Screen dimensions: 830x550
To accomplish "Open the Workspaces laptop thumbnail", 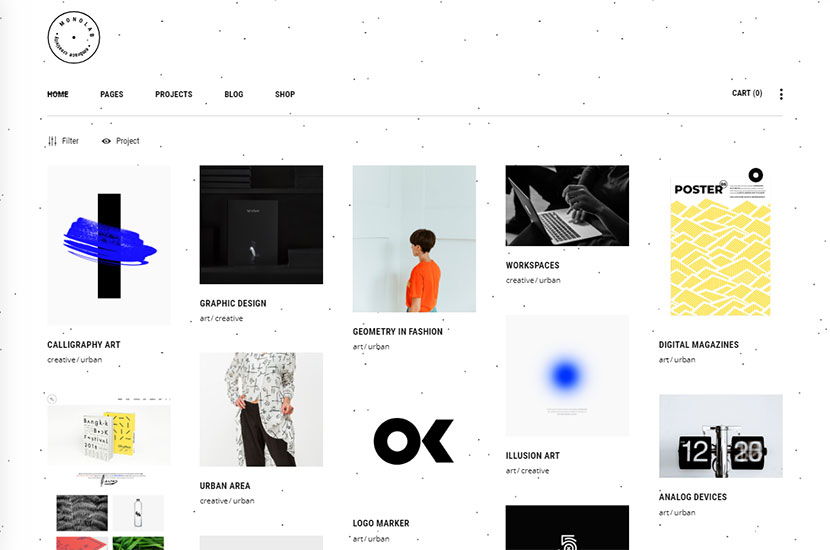I will [x=567, y=205].
